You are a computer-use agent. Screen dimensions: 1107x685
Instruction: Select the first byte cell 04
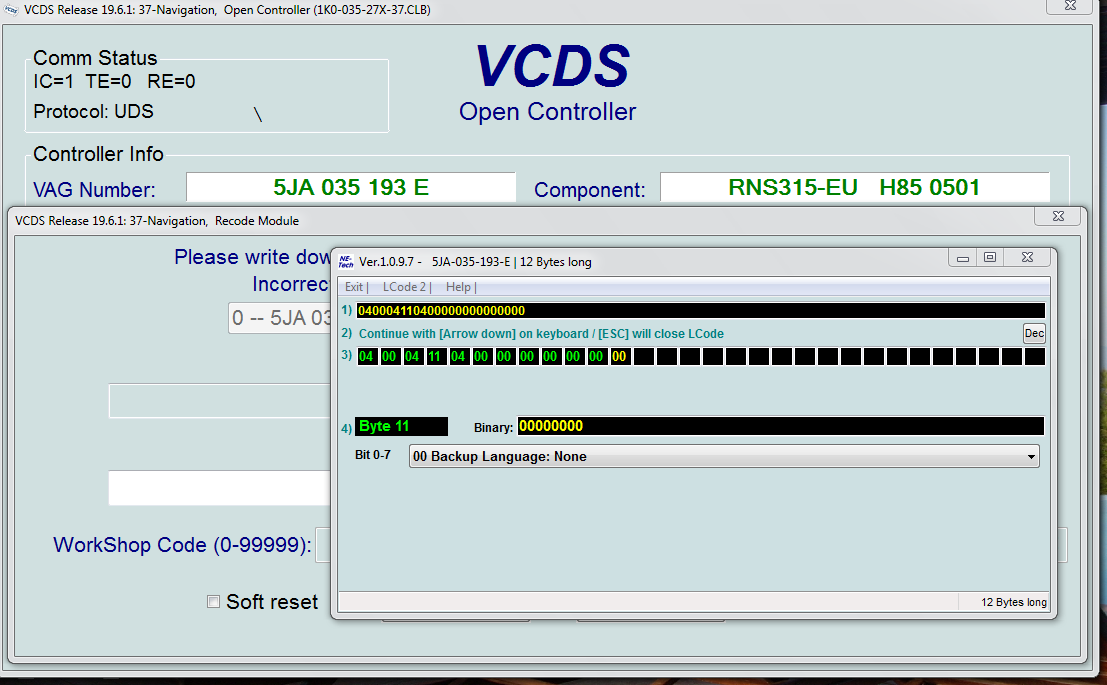tap(366, 357)
